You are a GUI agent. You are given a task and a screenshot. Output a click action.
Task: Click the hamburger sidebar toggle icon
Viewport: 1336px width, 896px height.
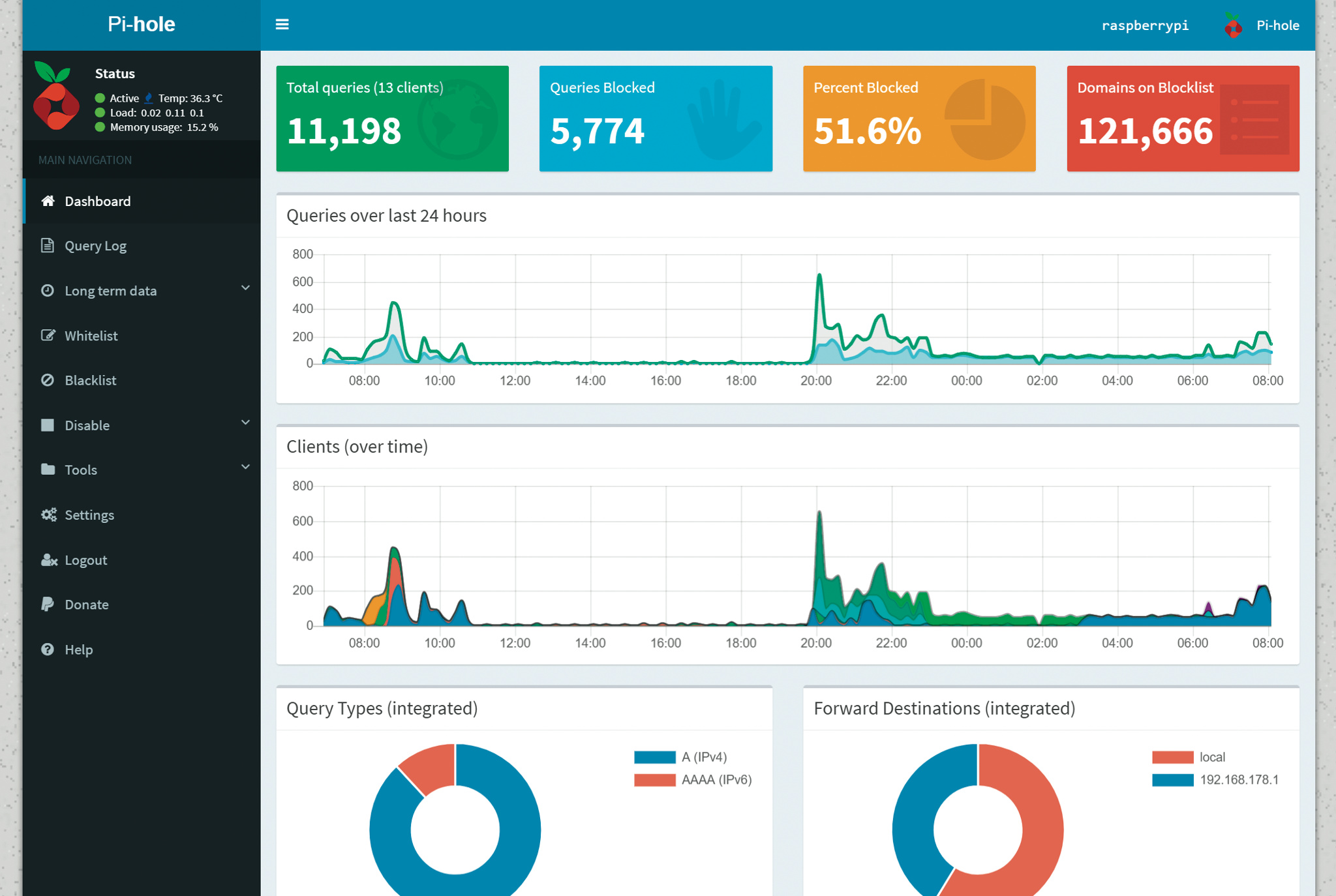[282, 25]
